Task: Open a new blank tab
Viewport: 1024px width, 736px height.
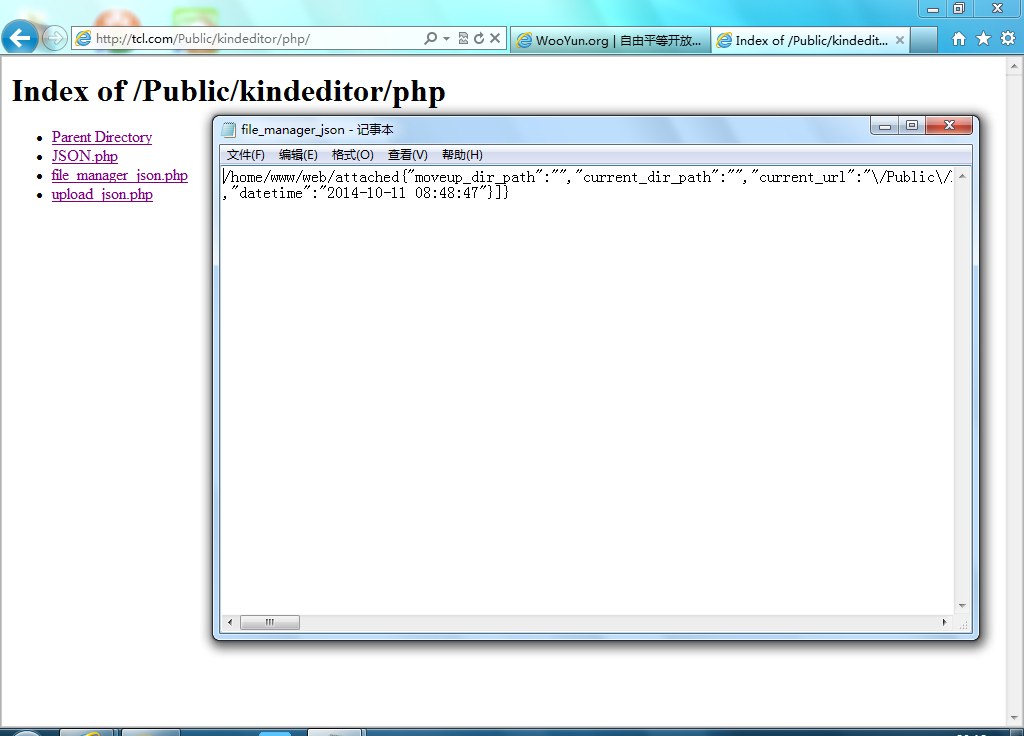Action: [x=923, y=40]
